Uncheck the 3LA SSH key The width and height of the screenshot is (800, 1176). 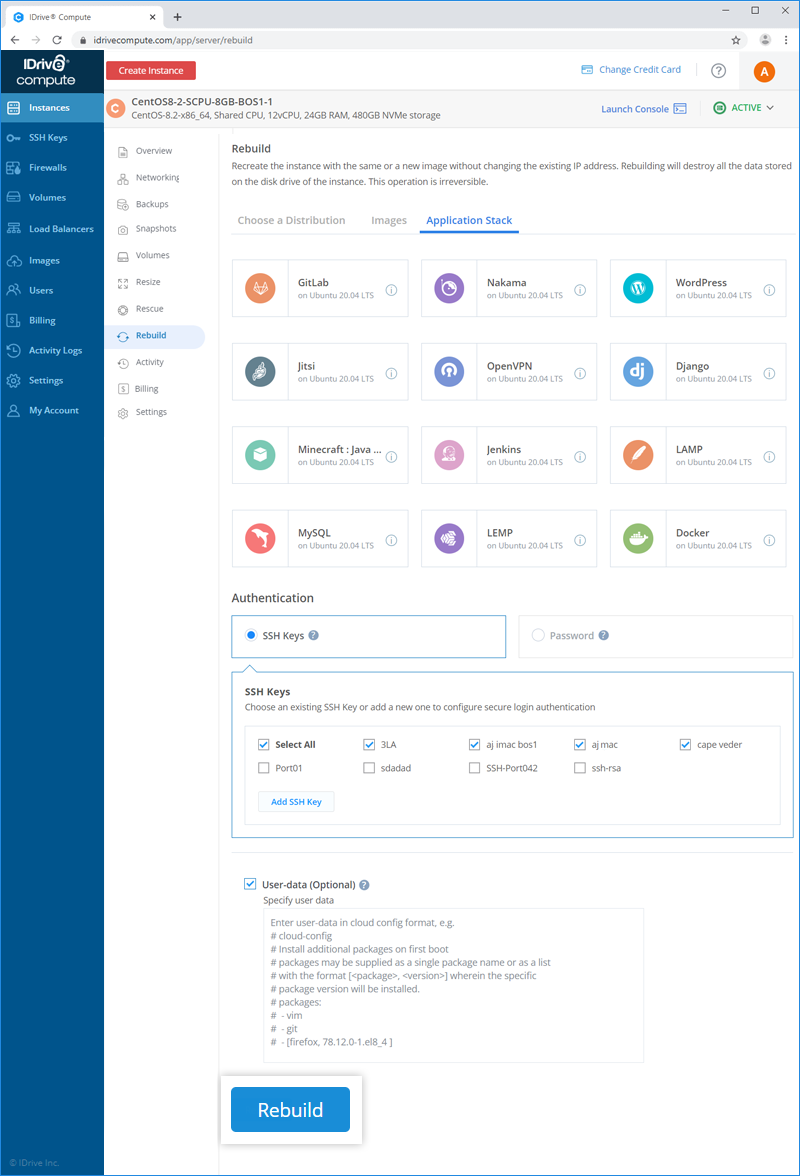click(369, 745)
